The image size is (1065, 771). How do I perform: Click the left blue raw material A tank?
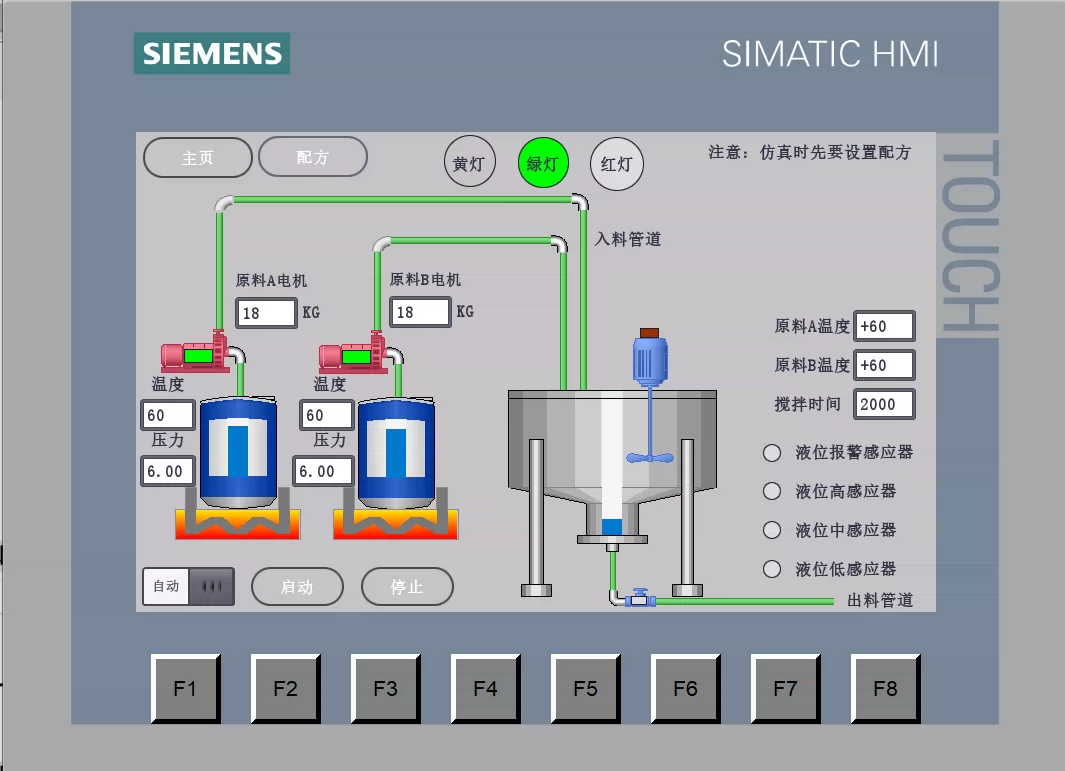click(x=238, y=452)
